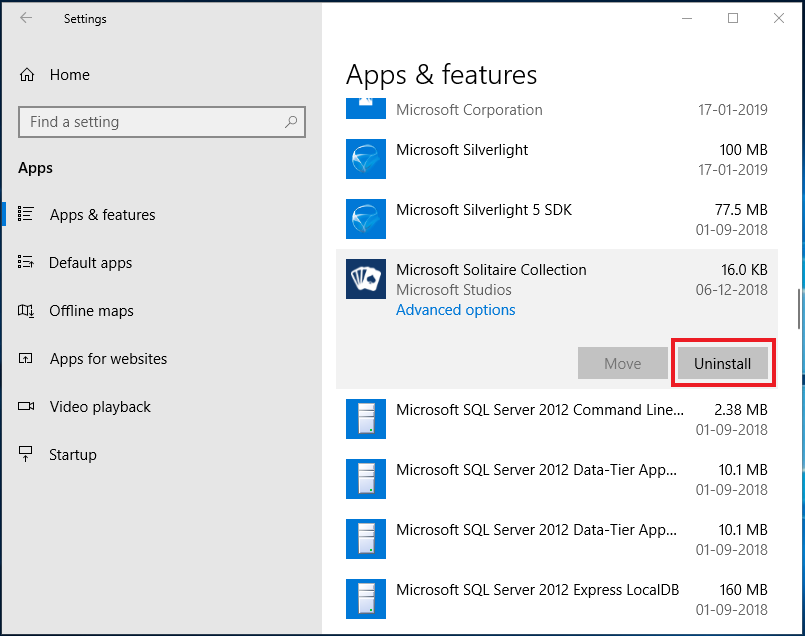Click the Microsoft Studios publisher text
The height and width of the screenshot is (636, 805).
(454, 290)
